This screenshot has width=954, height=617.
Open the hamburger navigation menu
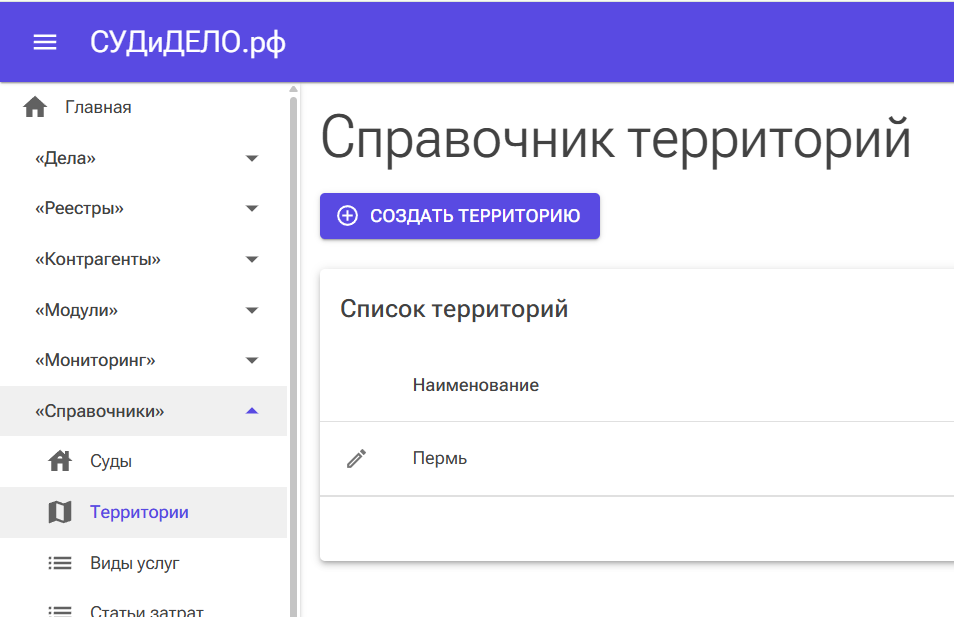tap(45, 42)
